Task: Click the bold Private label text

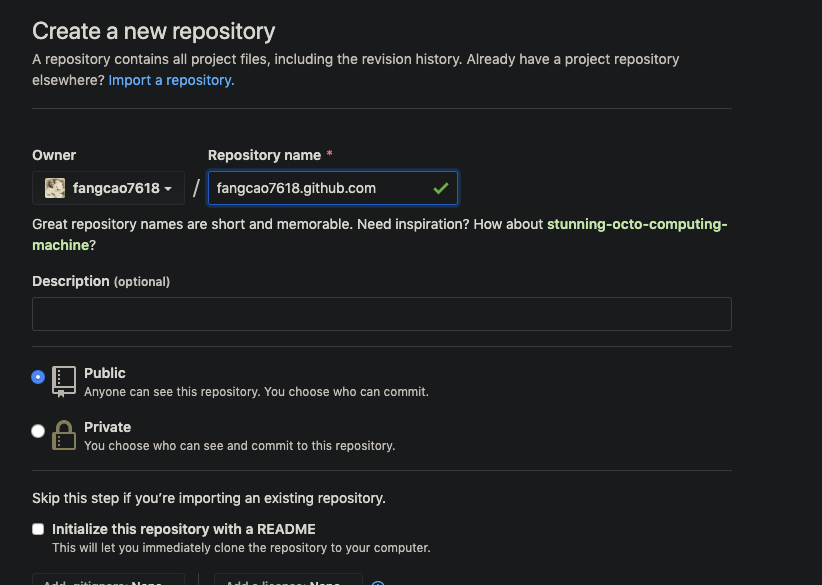Action: coord(108,427)
